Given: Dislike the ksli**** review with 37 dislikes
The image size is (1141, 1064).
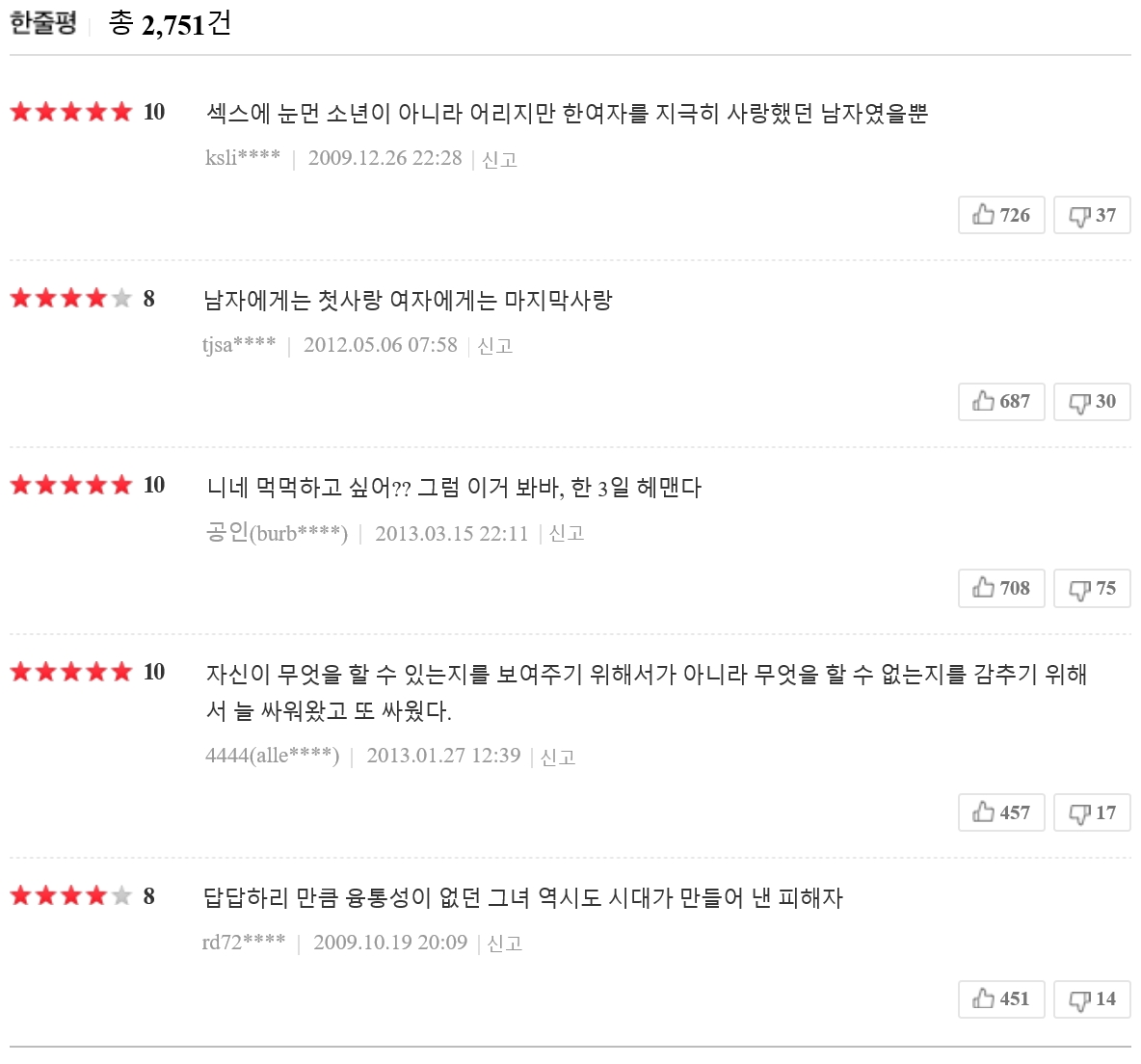Looking at the screenshot, I should [1092, 215].
